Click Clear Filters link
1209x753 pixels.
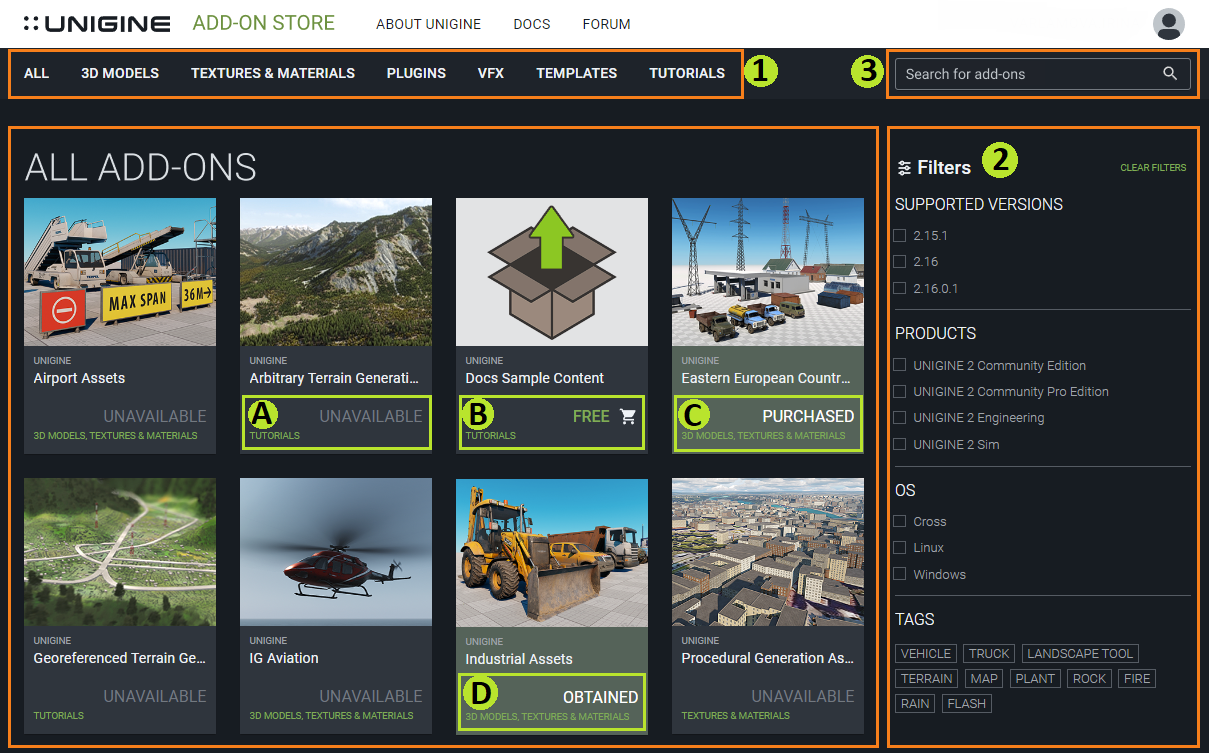1153,168
